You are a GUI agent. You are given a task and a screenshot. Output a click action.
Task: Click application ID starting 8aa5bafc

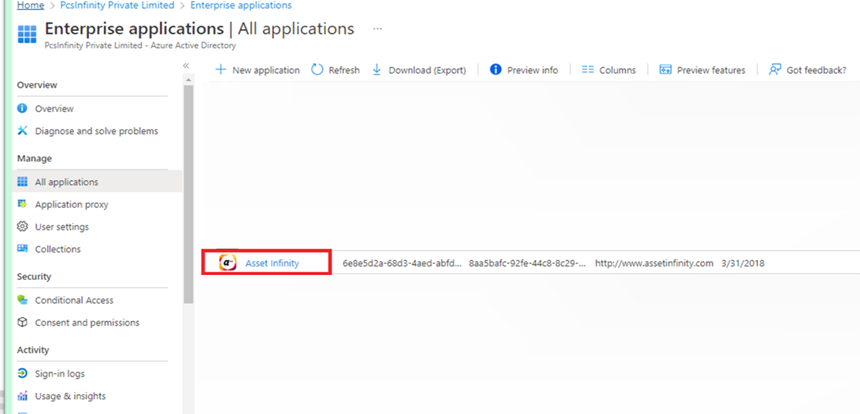tap(528, 263)
